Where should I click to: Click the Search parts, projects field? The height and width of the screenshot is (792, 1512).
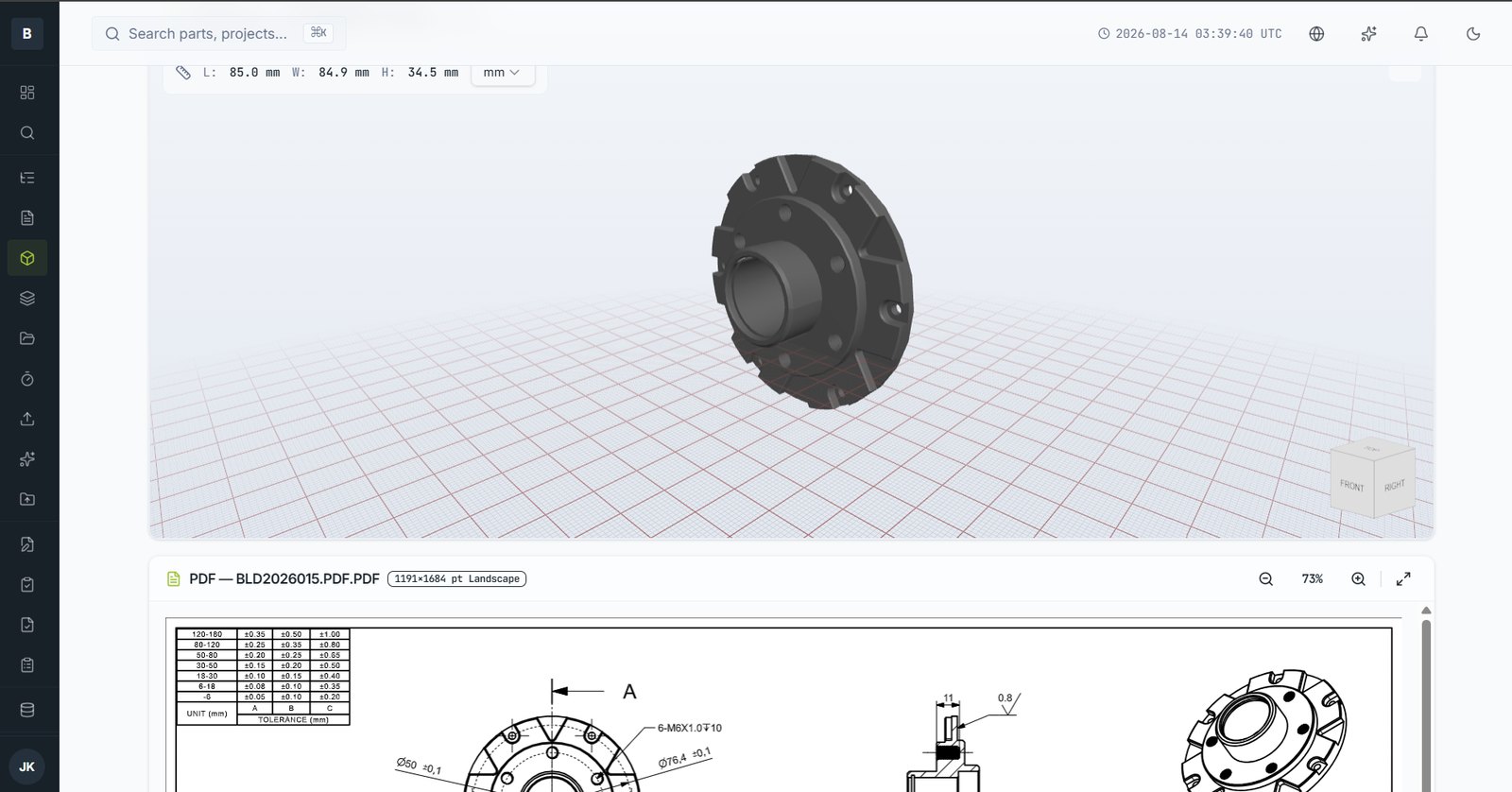pos(218,33)
